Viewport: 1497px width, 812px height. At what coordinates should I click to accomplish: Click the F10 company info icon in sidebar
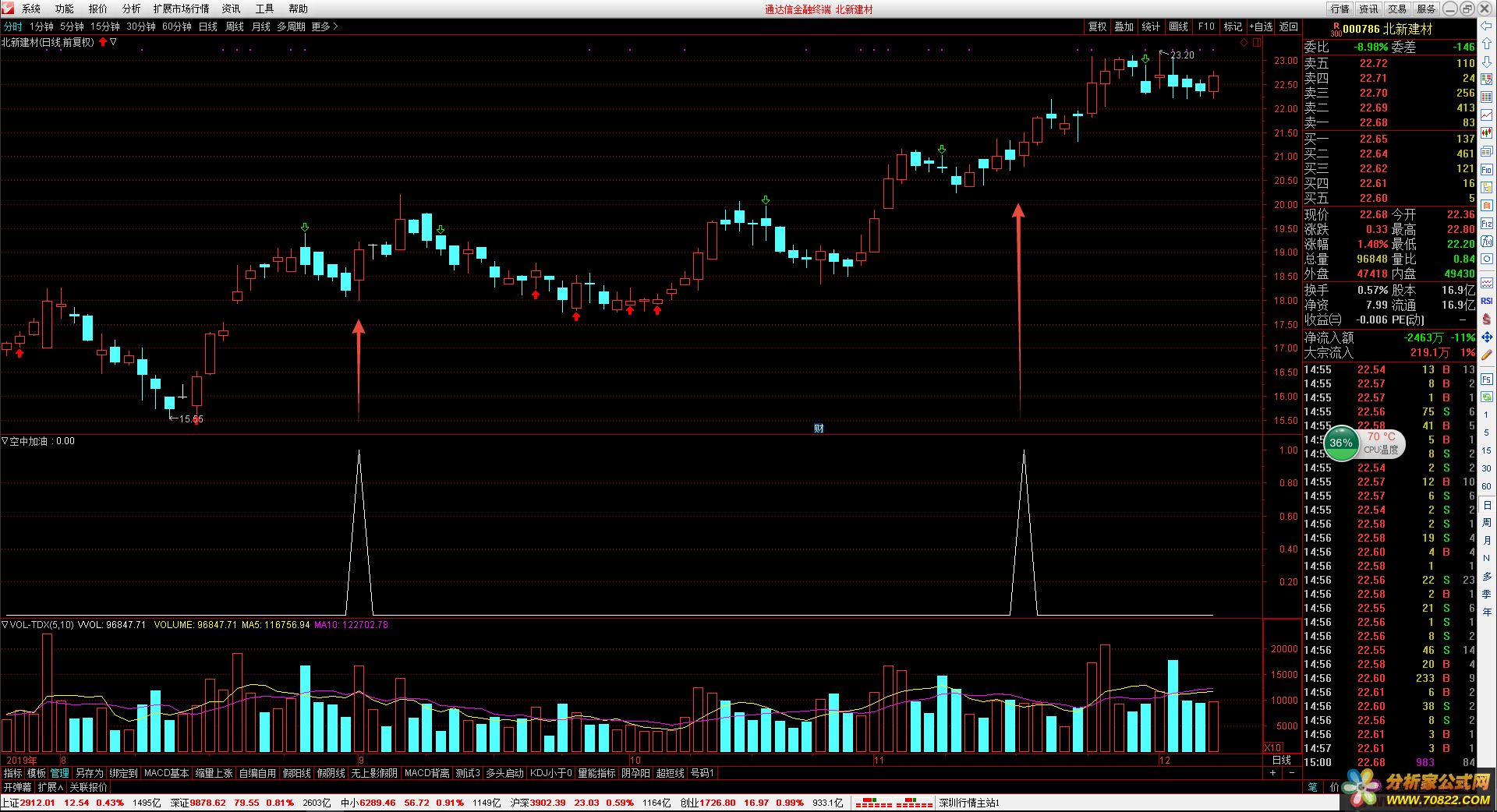1487,169
